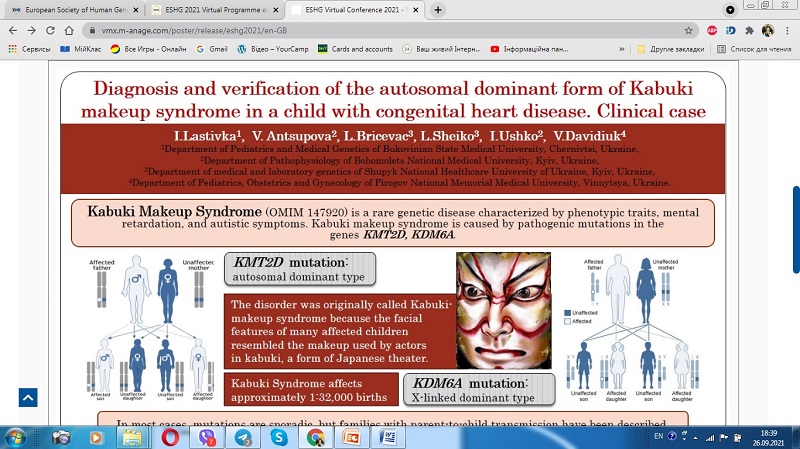This screenshot has width=800, height=449.
Task: Click the EN language indicator in the tray
Action: (x=655, y=436)
